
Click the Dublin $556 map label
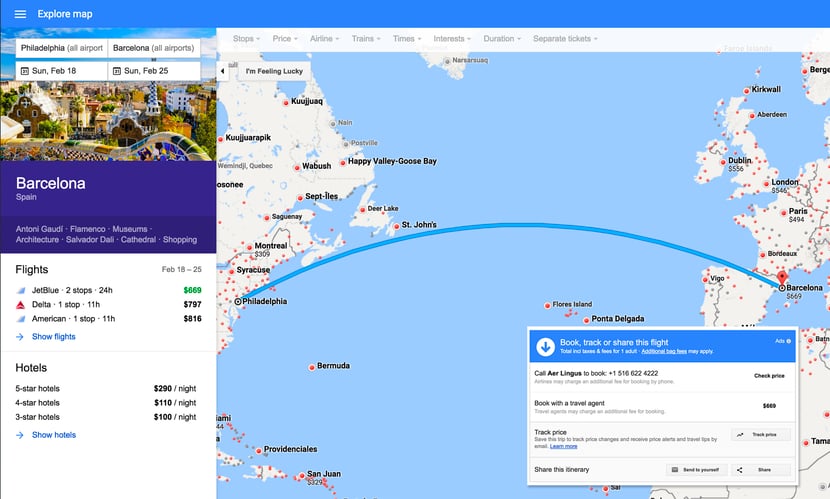(x=739, y=164)
